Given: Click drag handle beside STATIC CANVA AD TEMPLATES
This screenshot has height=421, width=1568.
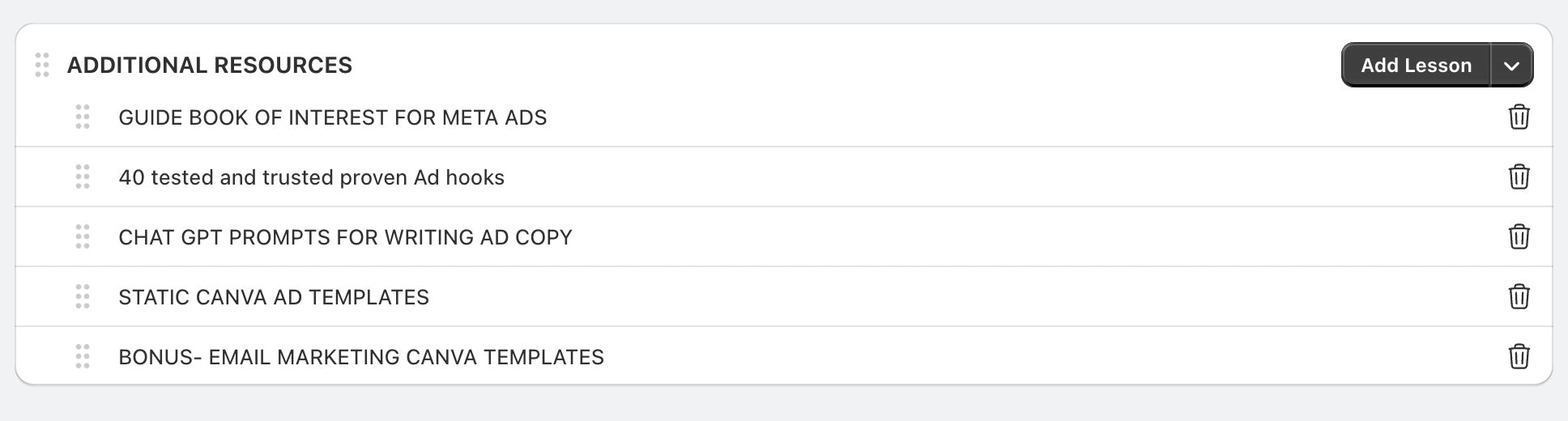Looking at the screenshot, I should (83, 297).
